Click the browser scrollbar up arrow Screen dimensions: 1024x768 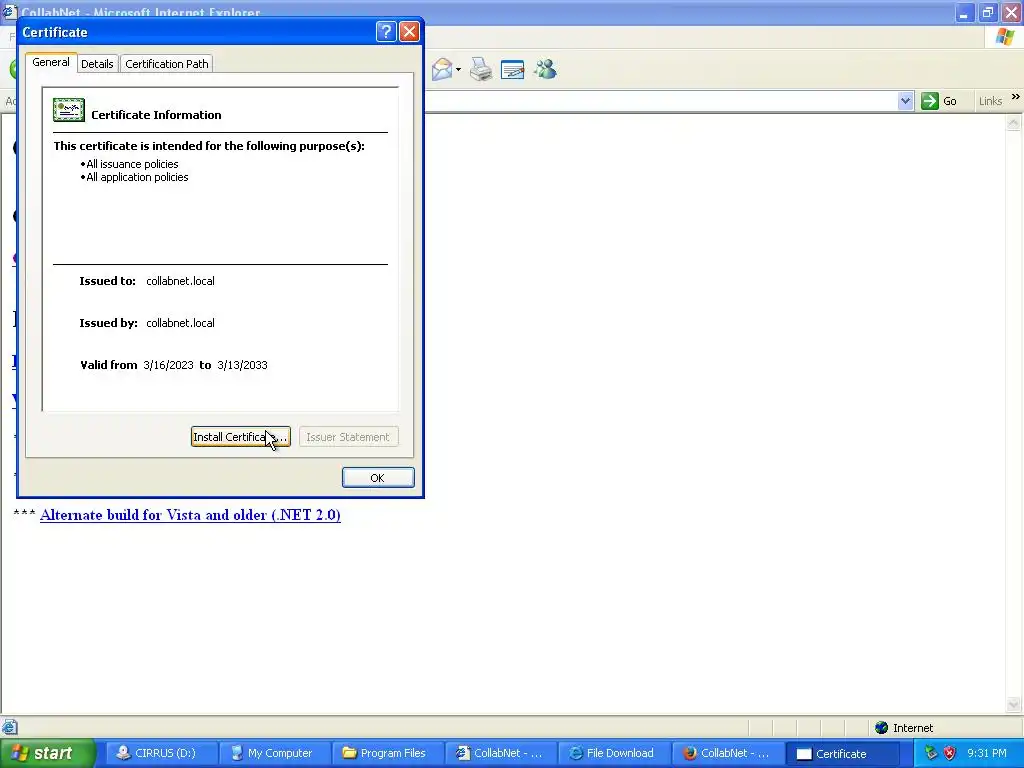pyautogui.click(x=1014, y=122)
